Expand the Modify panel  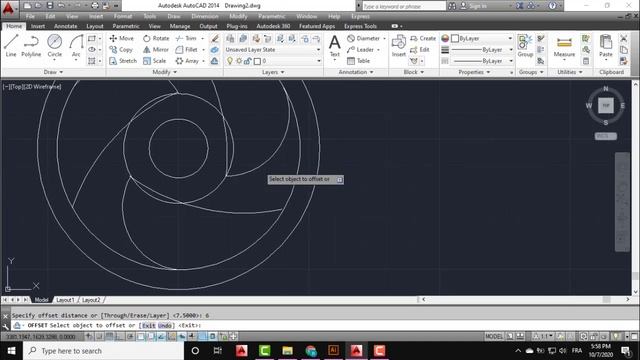tap(164, 72)
